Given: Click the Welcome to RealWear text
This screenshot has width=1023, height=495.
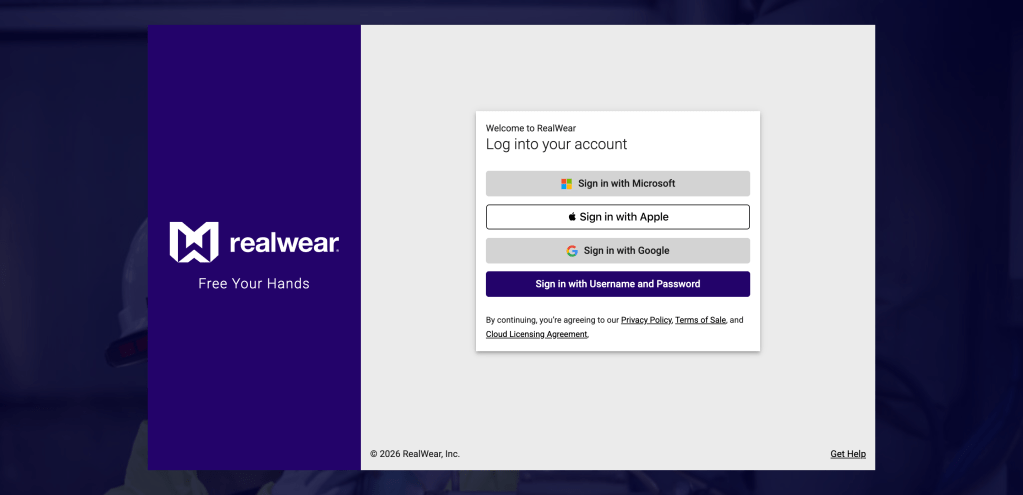Looking at the screenshot, I should 530,128.
